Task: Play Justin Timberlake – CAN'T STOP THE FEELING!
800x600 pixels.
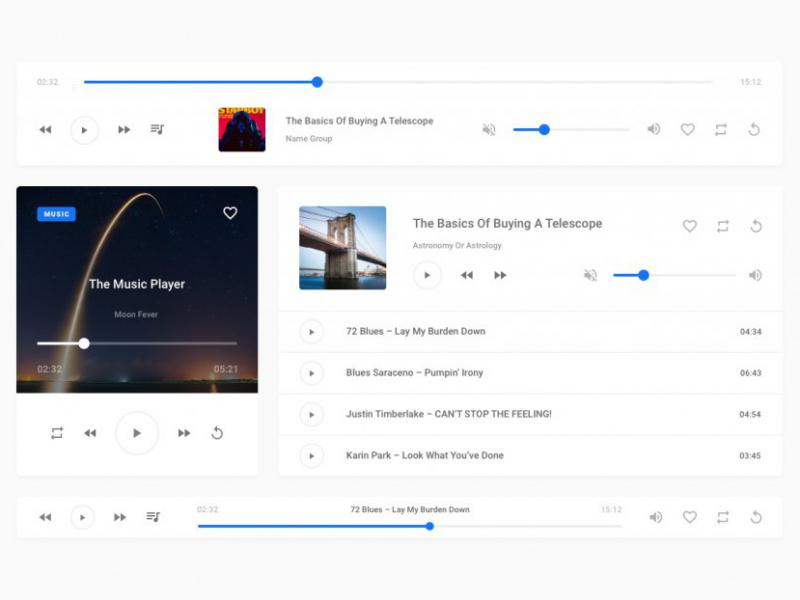Action: (311, 414)
